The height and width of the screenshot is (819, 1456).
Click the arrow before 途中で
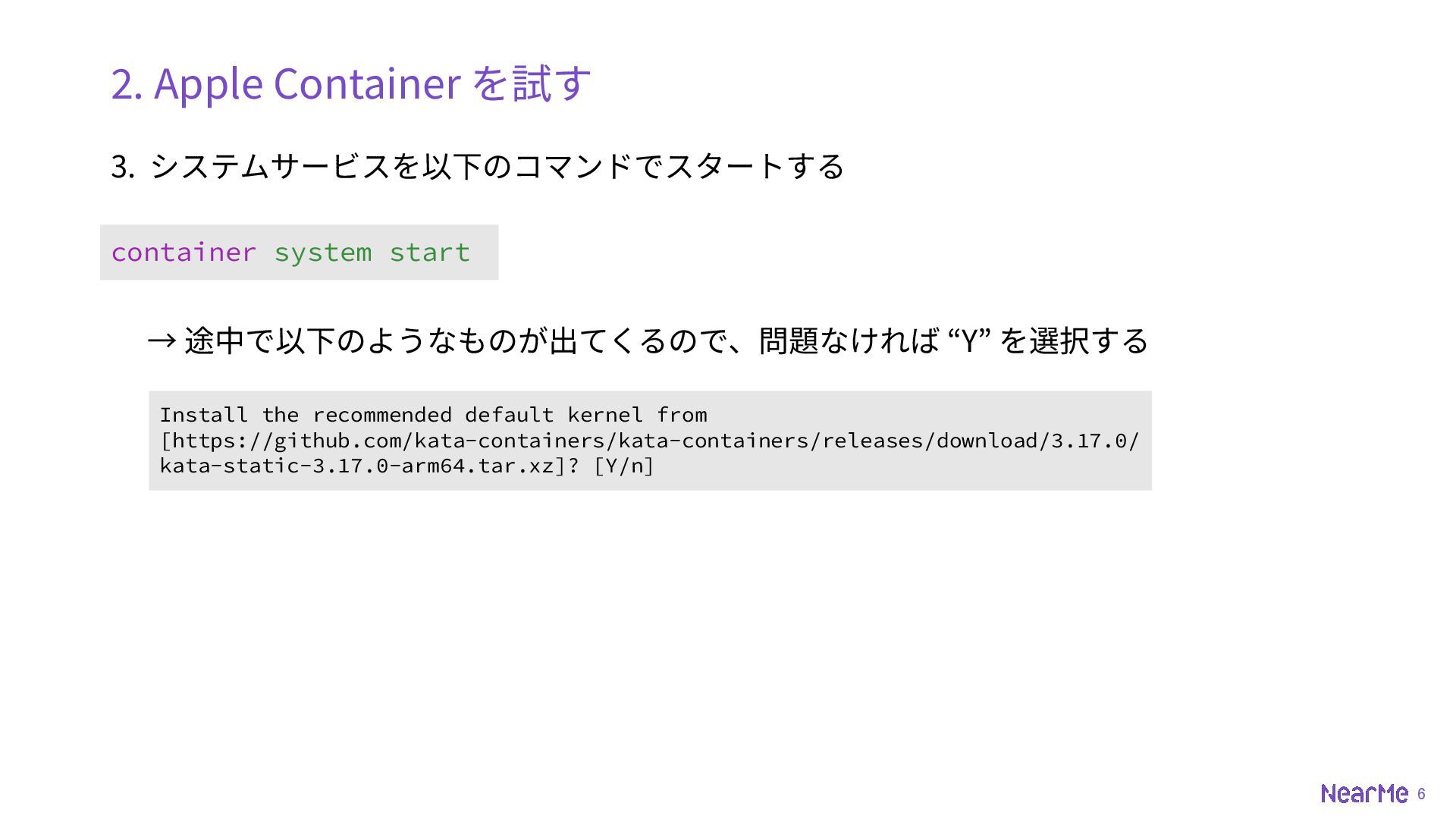pyautogui.click(x=162, y=340)
